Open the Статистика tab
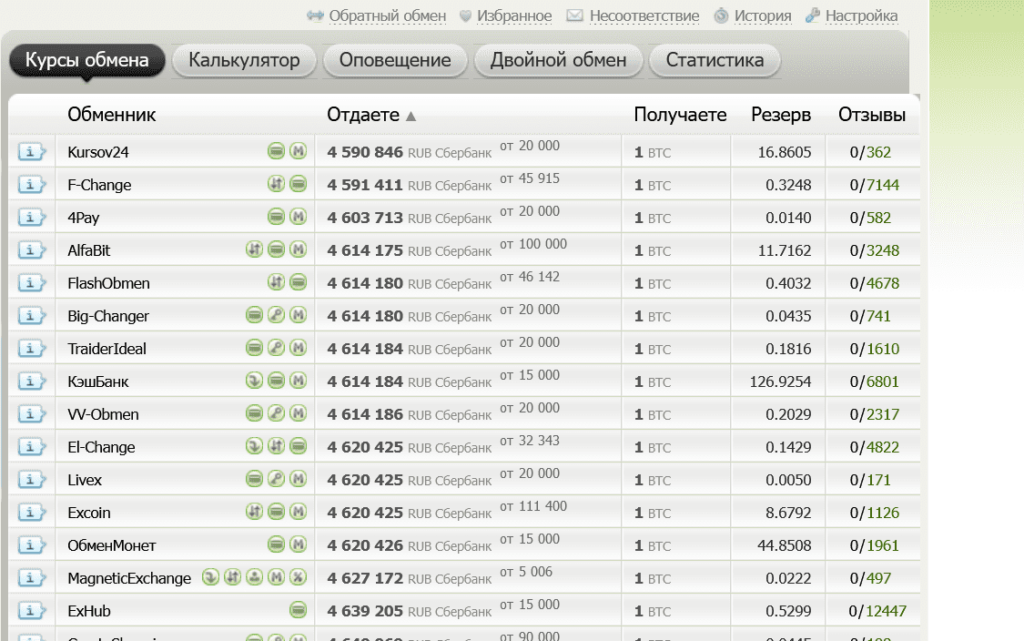 tap(714, 60)
